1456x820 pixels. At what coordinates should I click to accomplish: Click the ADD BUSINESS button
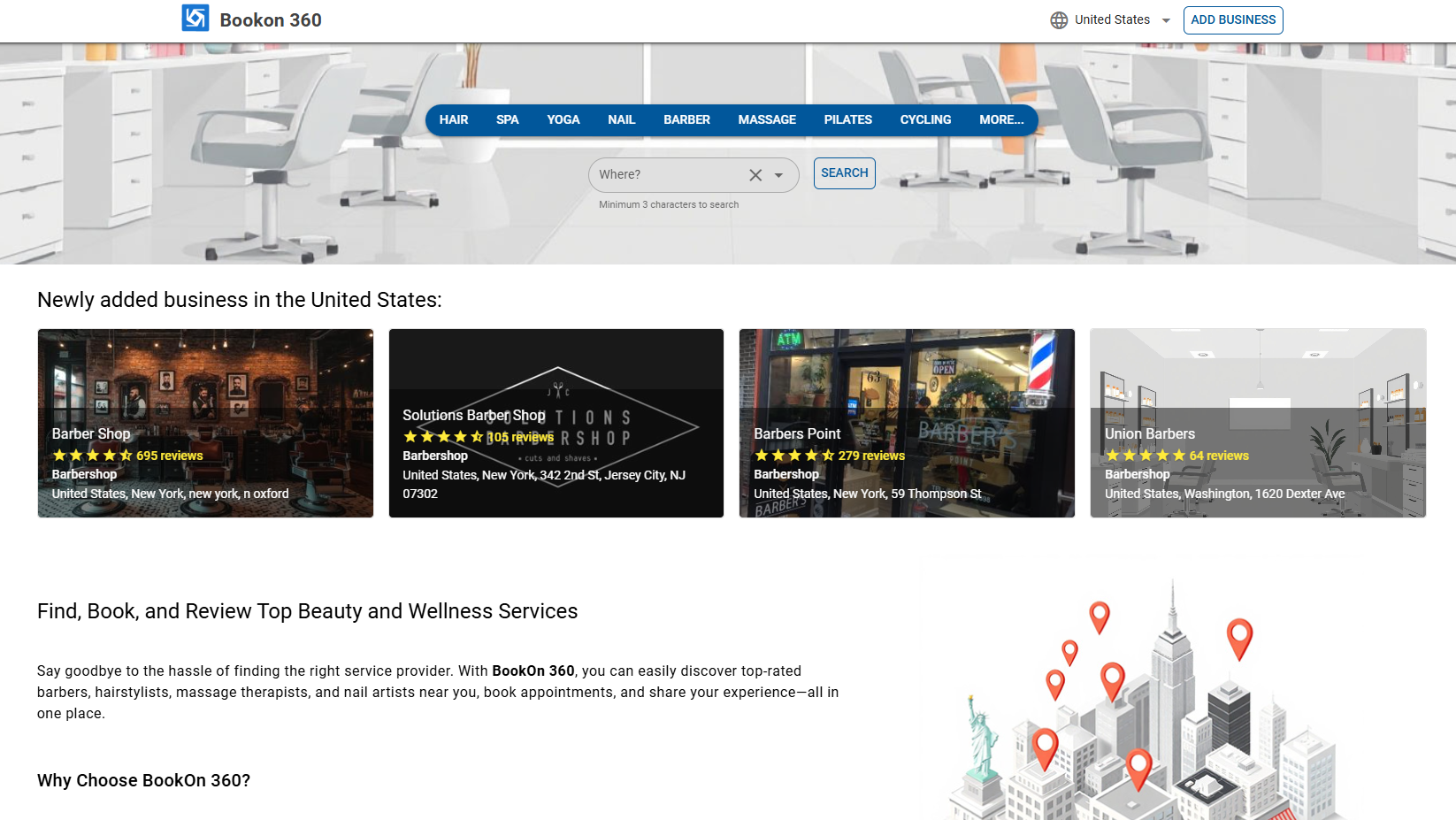click(1232, 20)
